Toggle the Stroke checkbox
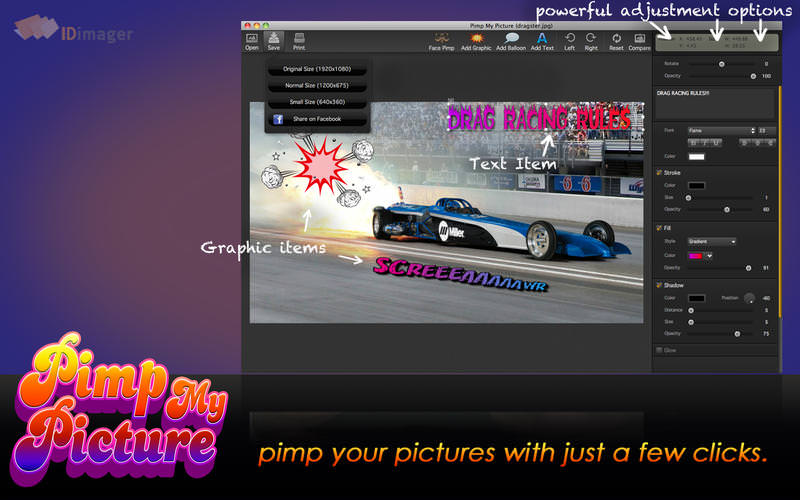The image size is (800, 500). [659, 172]
